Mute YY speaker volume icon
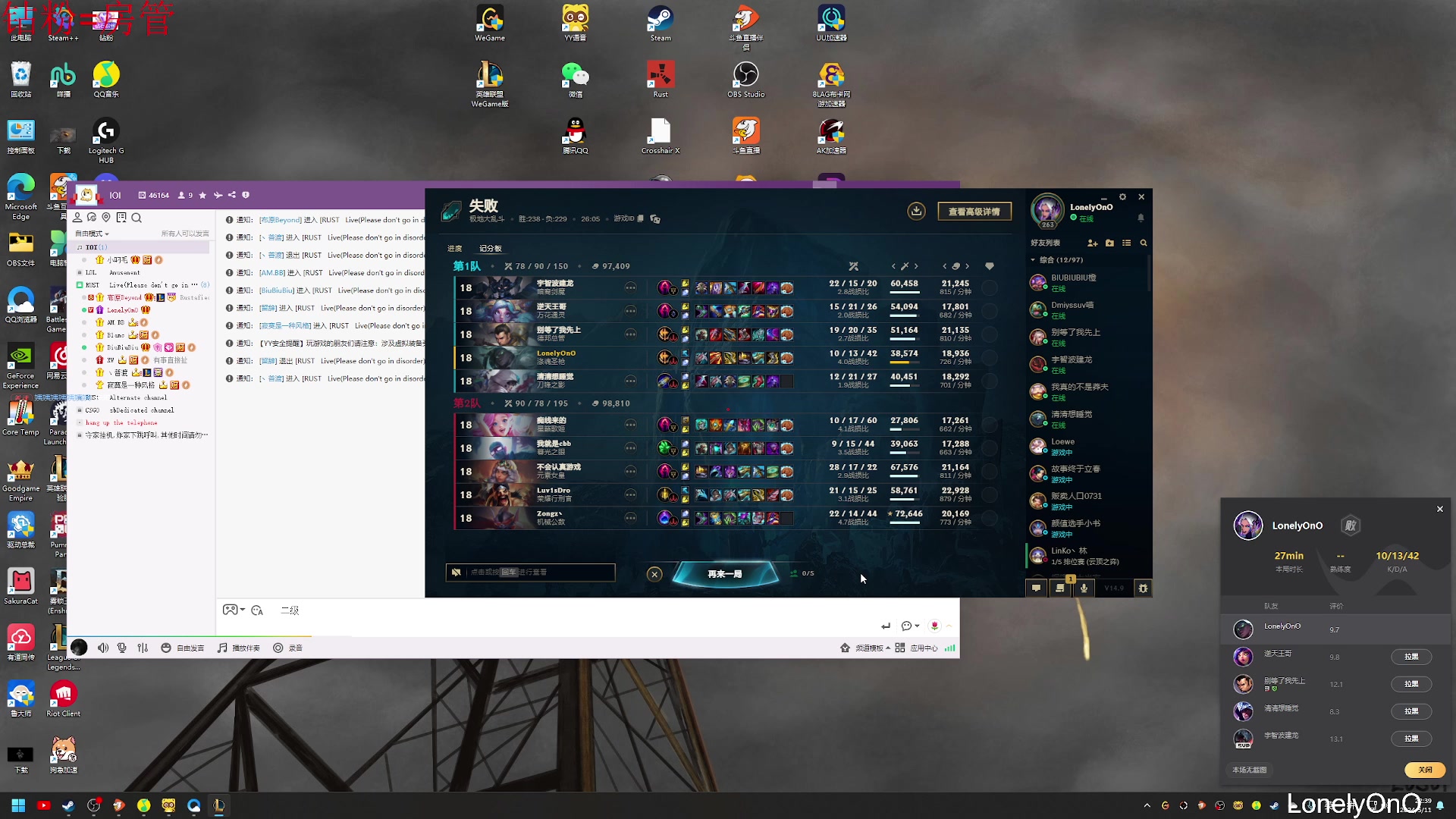This screenshot has height=819, width=1456. [x=103, y=648]
